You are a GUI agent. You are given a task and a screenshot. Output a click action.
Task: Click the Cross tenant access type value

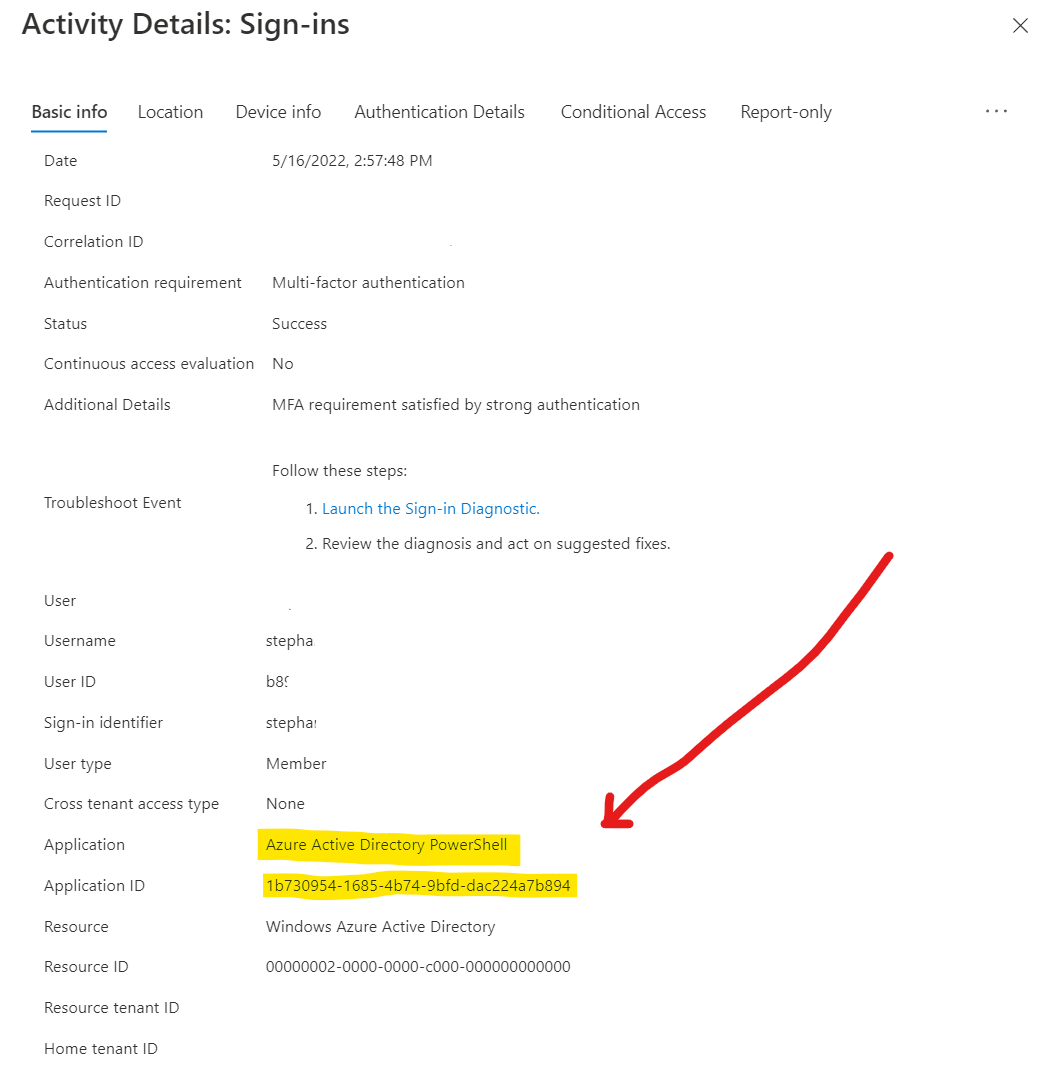[x=285, y=803]
